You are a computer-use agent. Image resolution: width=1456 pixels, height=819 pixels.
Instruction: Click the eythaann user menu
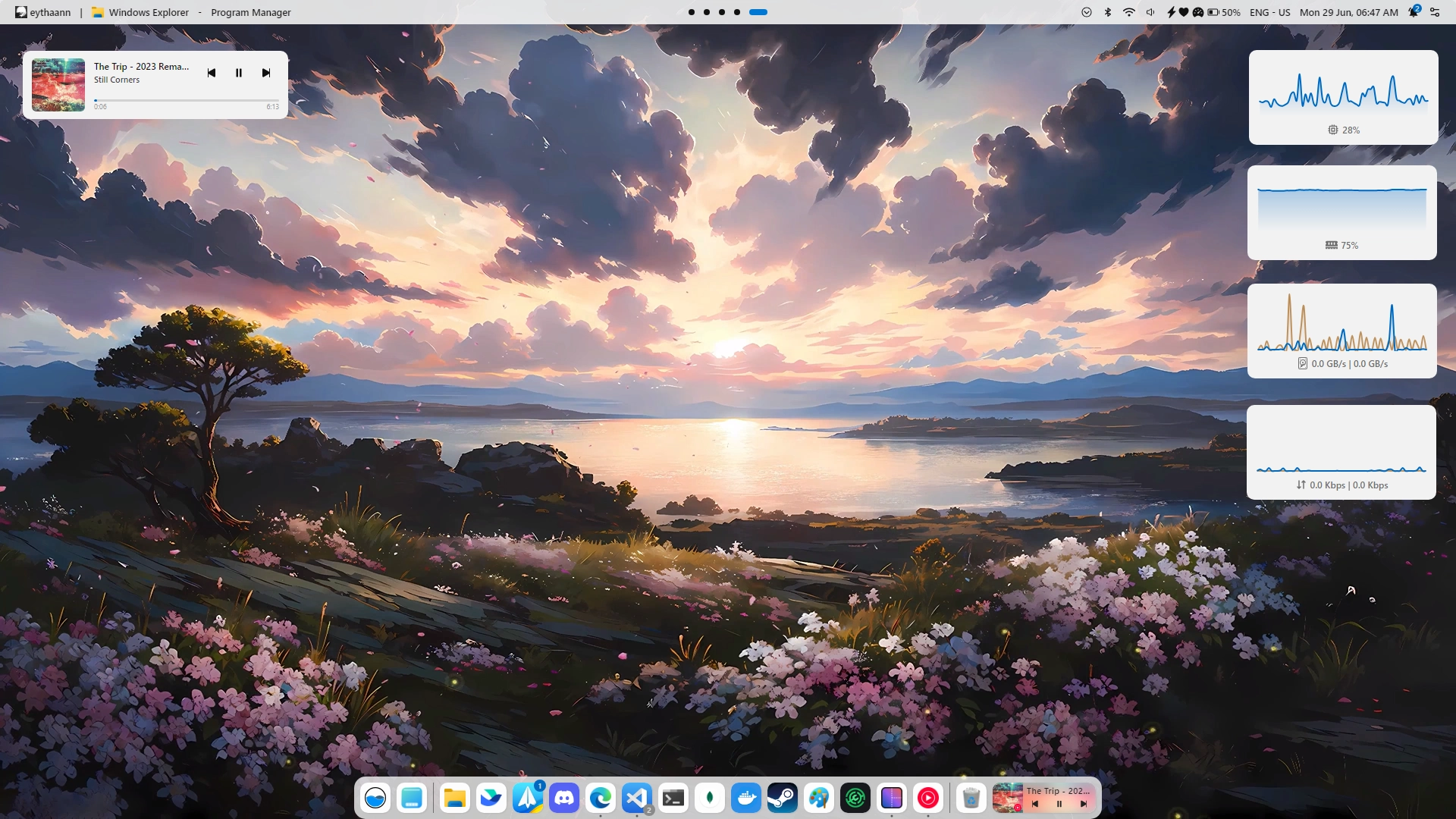pyautogui.click(x=43, y=12)
